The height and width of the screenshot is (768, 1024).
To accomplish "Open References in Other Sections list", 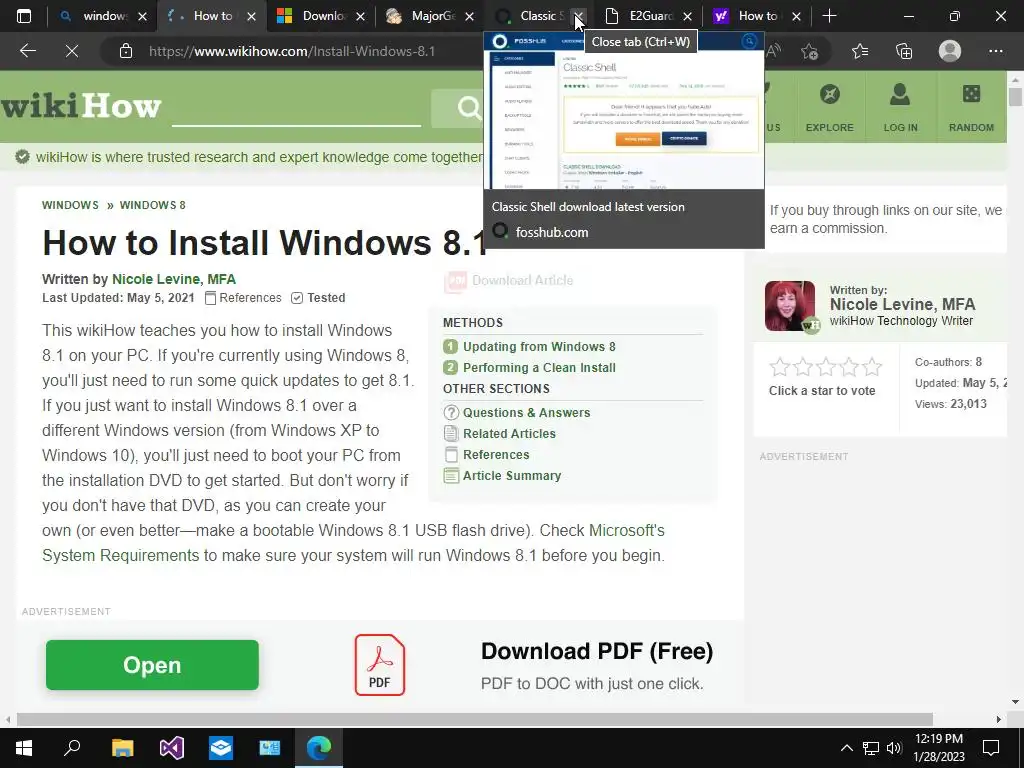I will (x=496, y=455).
